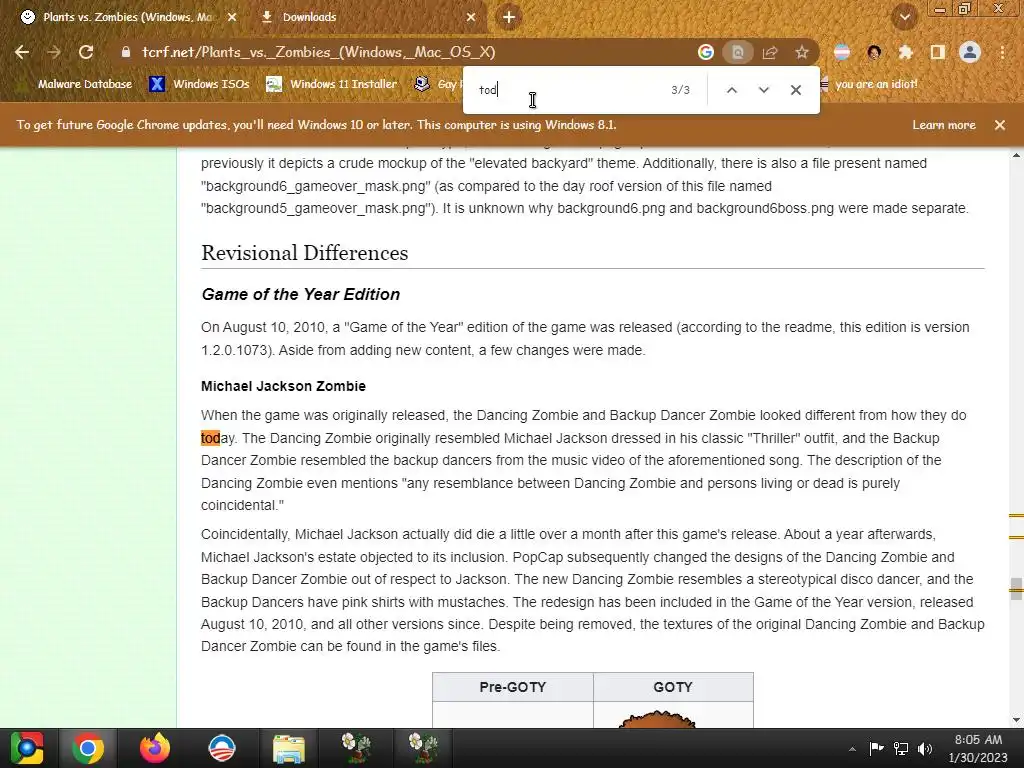1024x768 pixels.
Task: Click the extension icon with character face
Action: click(874, 52)
